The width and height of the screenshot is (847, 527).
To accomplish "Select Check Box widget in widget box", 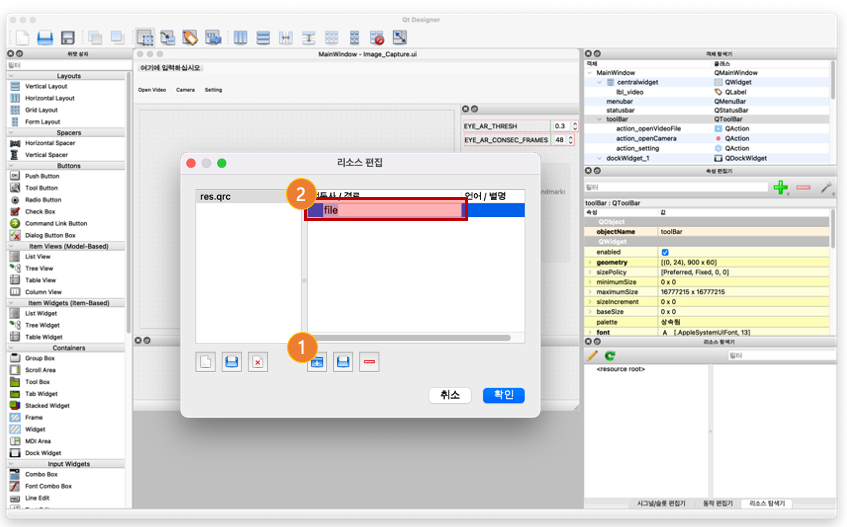I will coord(40,212).
